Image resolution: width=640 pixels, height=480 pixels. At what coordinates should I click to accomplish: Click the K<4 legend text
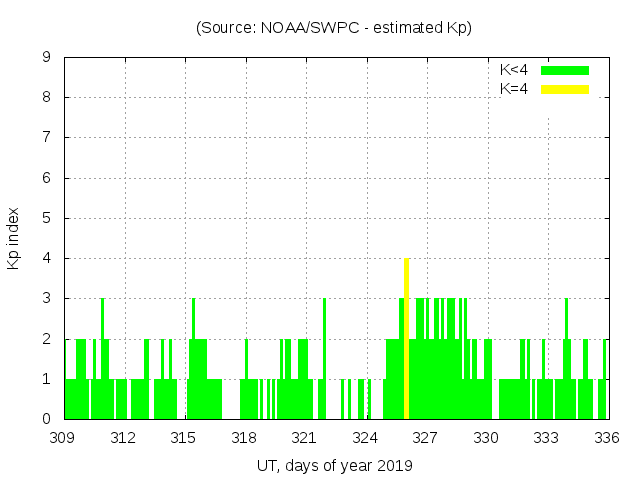point(514,70)
